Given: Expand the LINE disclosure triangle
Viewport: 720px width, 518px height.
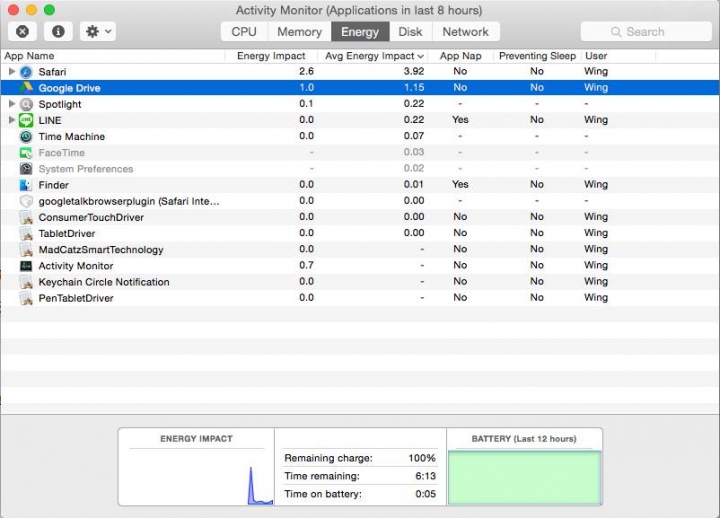Looking at the screenshot, I should [12, 120].
